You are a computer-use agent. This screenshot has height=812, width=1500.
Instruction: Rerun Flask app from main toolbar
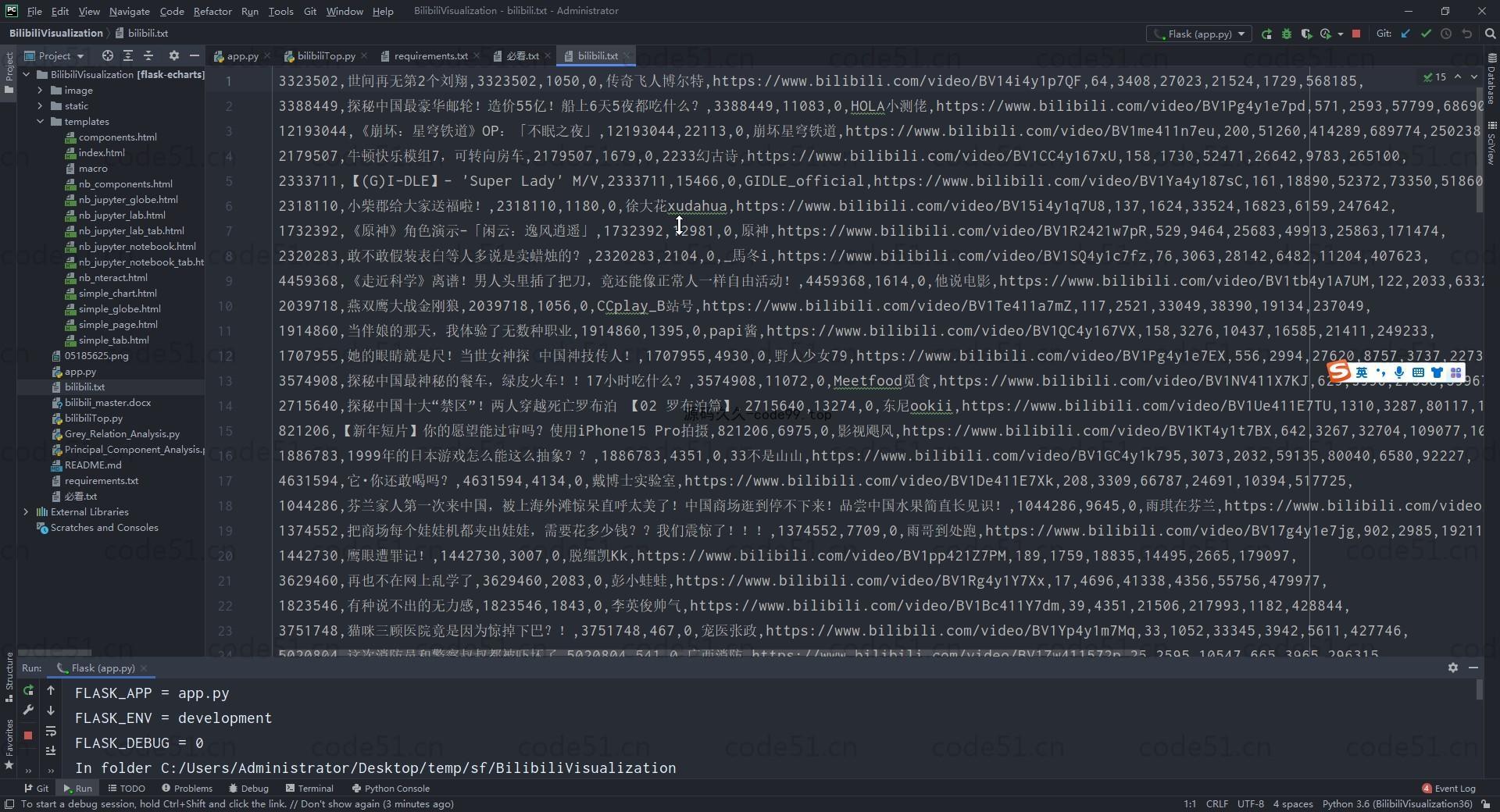[1266, 34]
